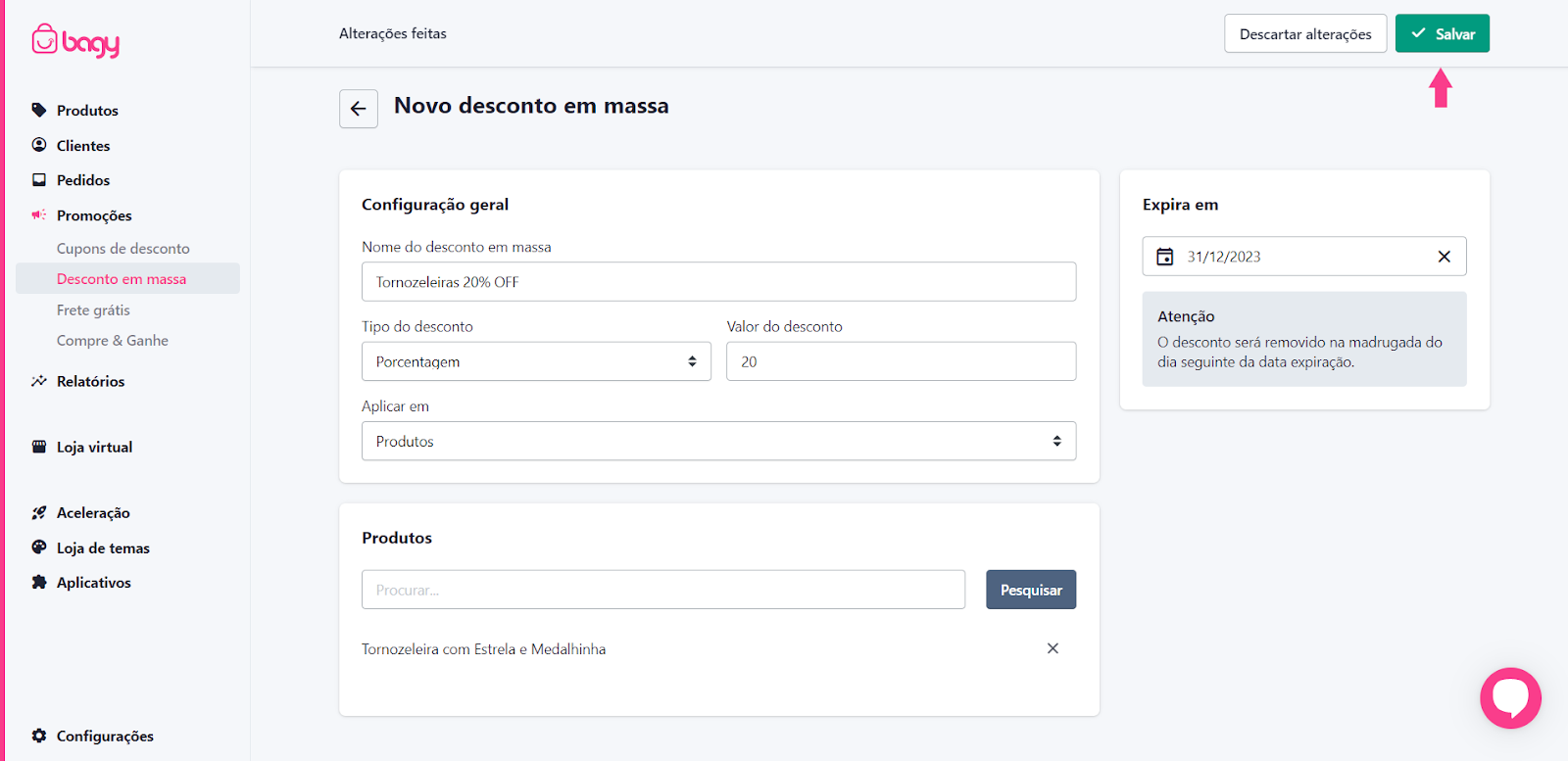This screenshot has width=1568, height=761.
Task: Click the bagy logo
Action: tap(75, 40)
